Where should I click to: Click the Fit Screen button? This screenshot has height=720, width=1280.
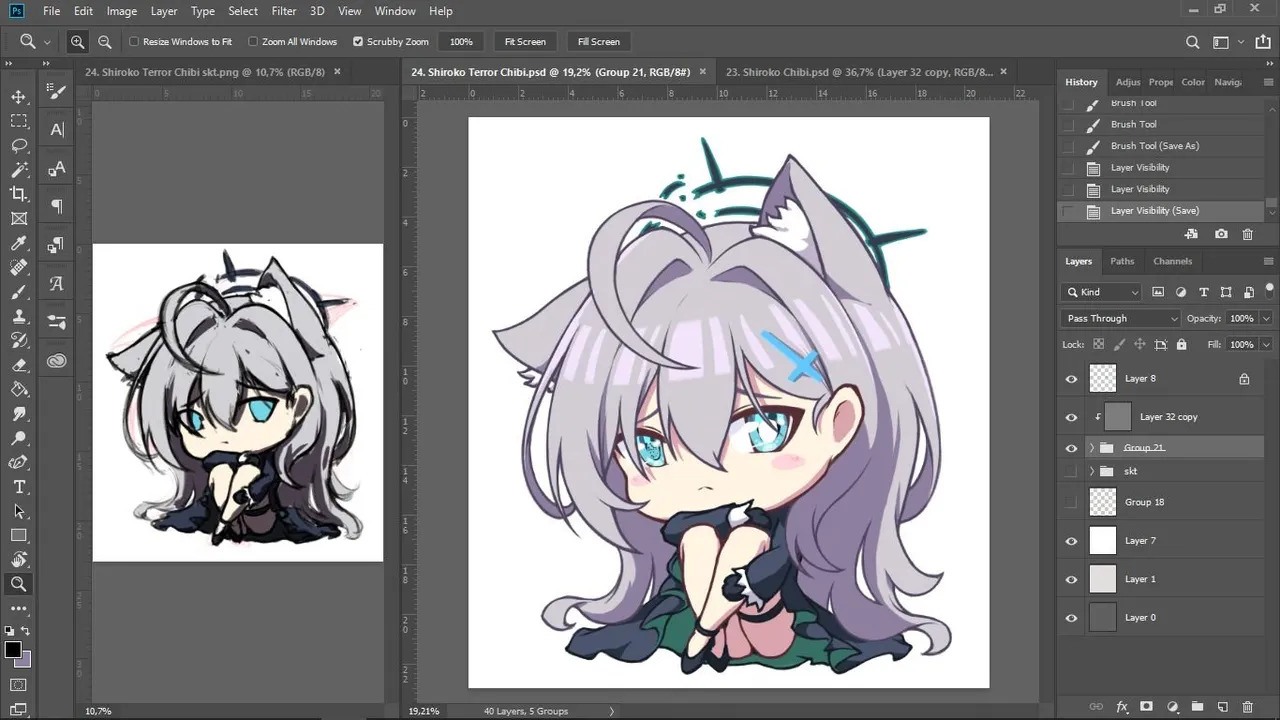tap(525, 42)
